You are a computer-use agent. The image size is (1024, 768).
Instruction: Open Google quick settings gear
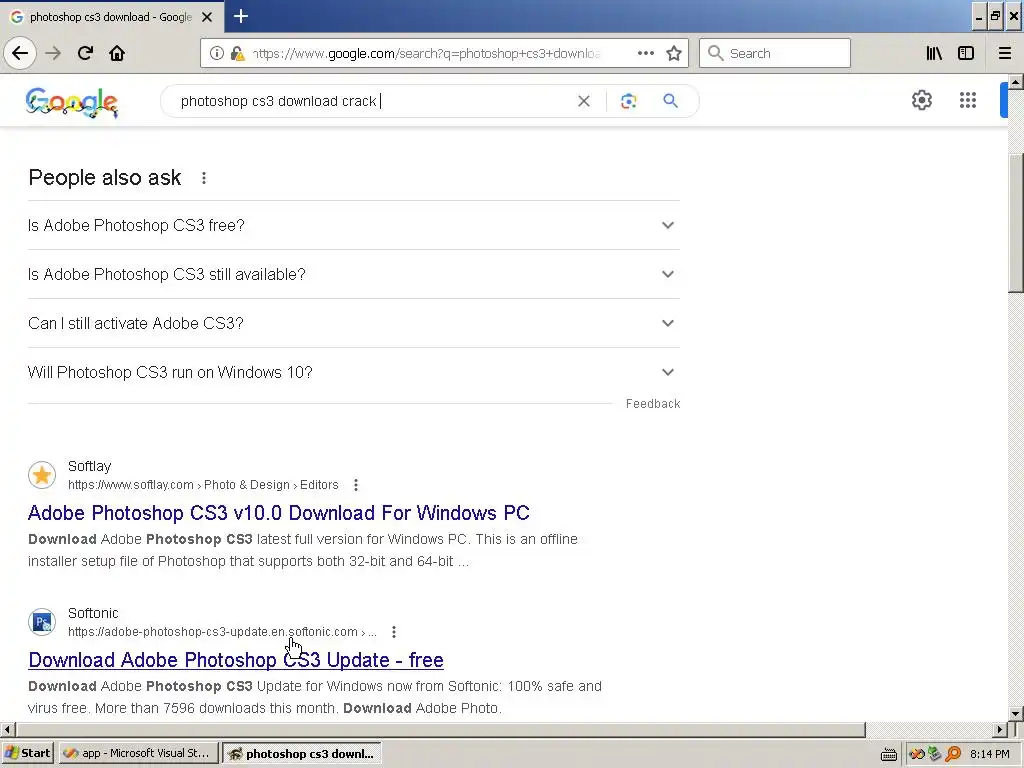coord(921,100)
